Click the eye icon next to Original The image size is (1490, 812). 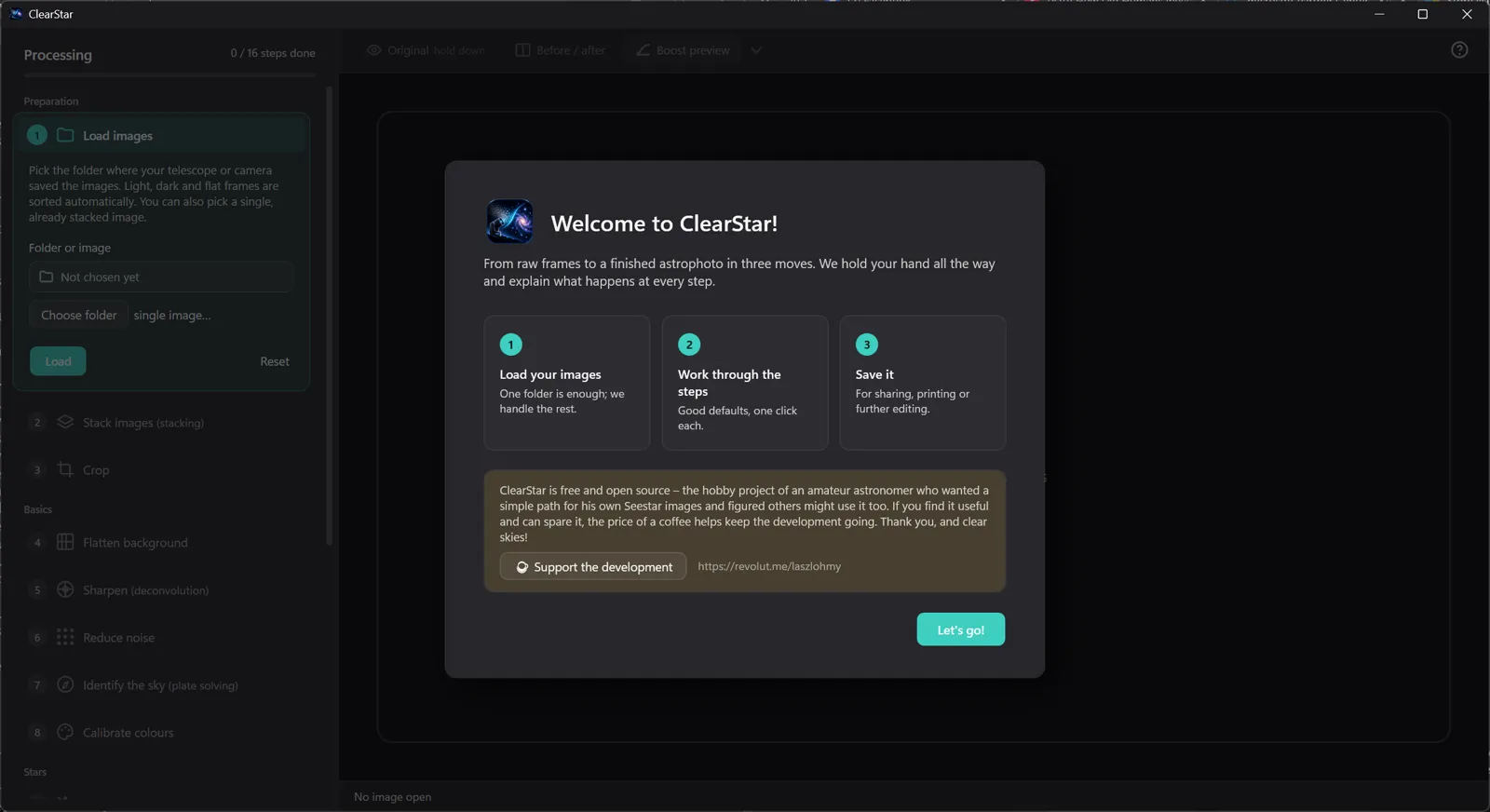coord(374,50)
